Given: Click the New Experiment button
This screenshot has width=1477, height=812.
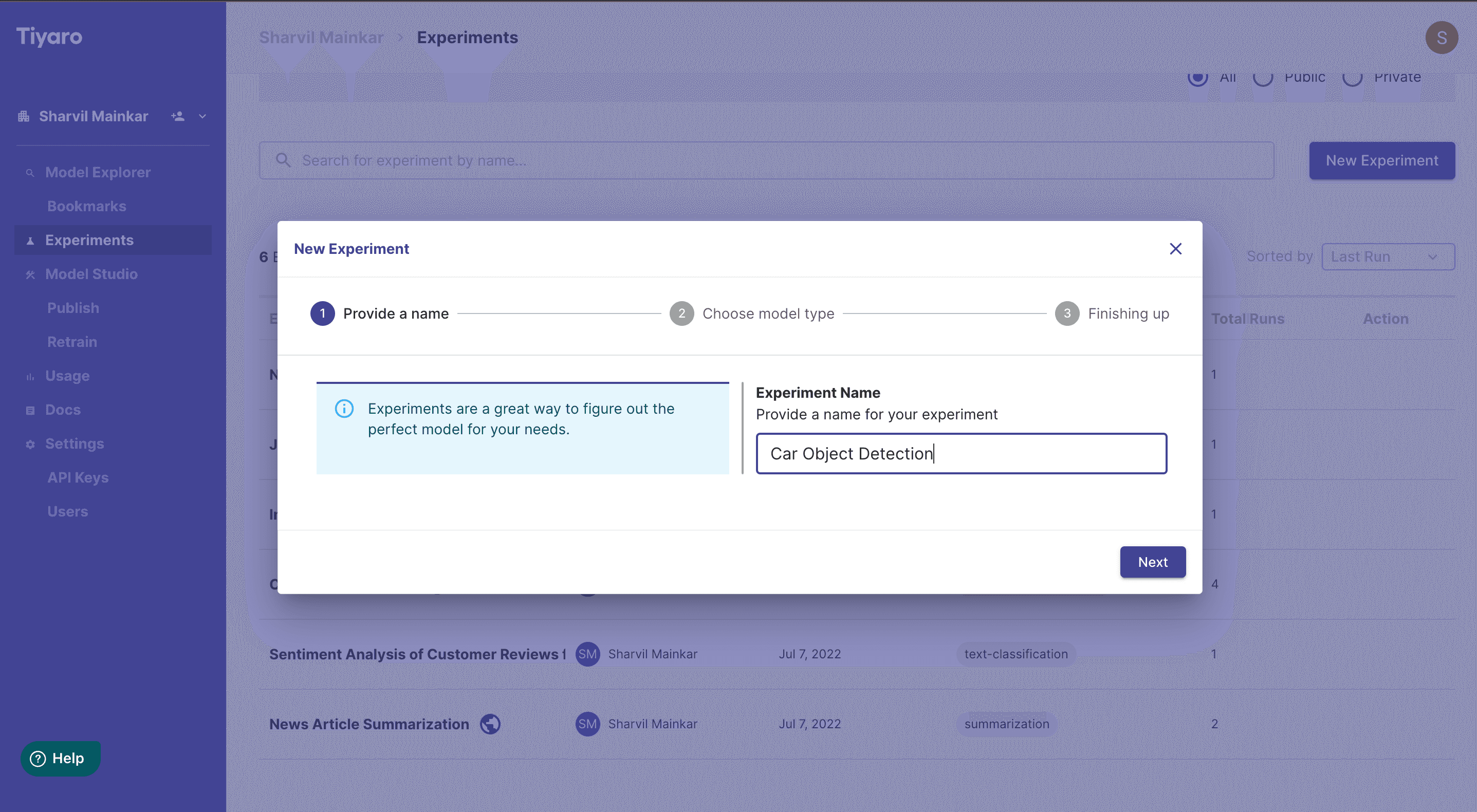Looking at the screenshot, I should [1381, 160].
